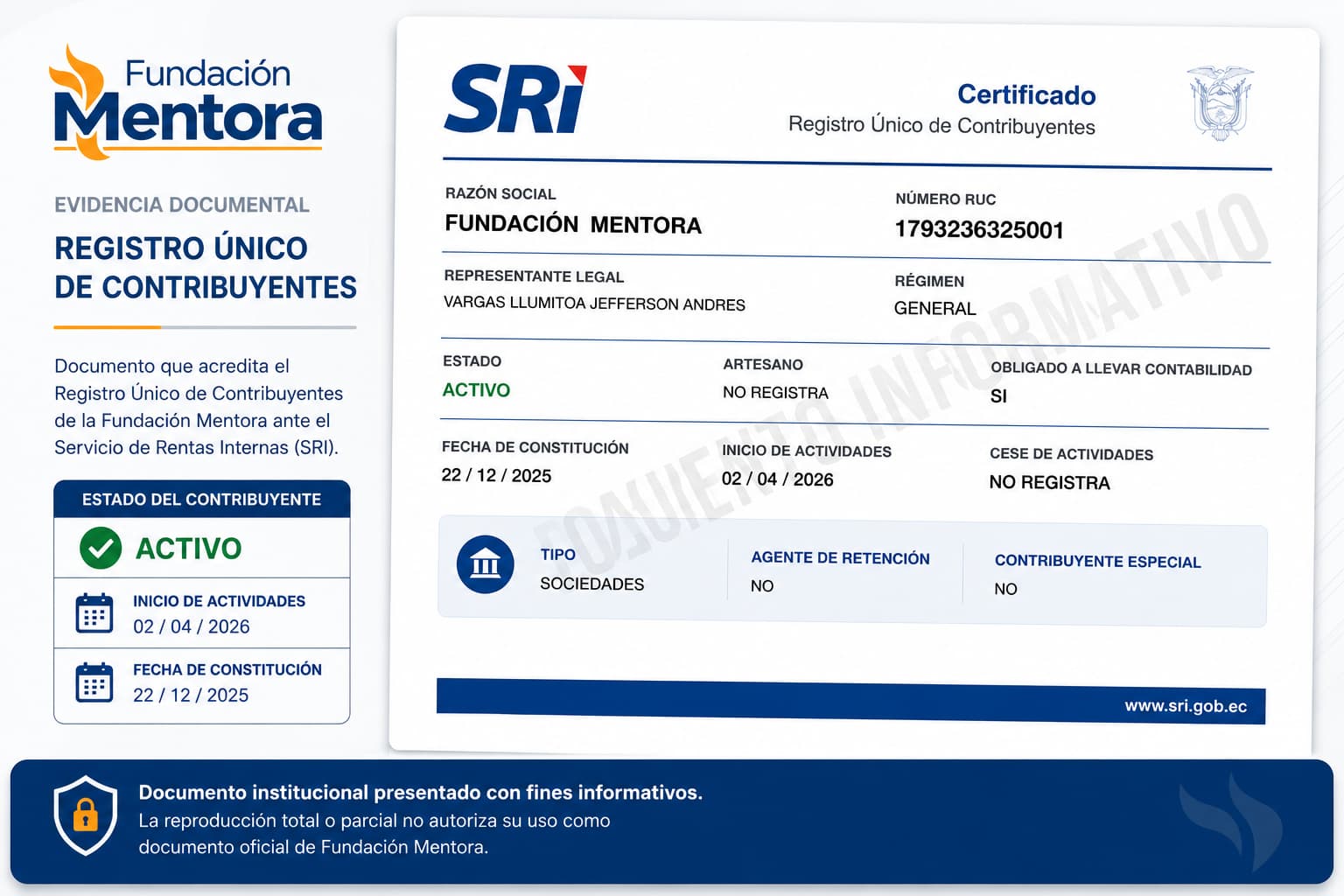This screenshot has height=896, width=1344.
Task: Click the INICIO DE ACTIVIDADES label on certificate
Action: click(807, 451)
